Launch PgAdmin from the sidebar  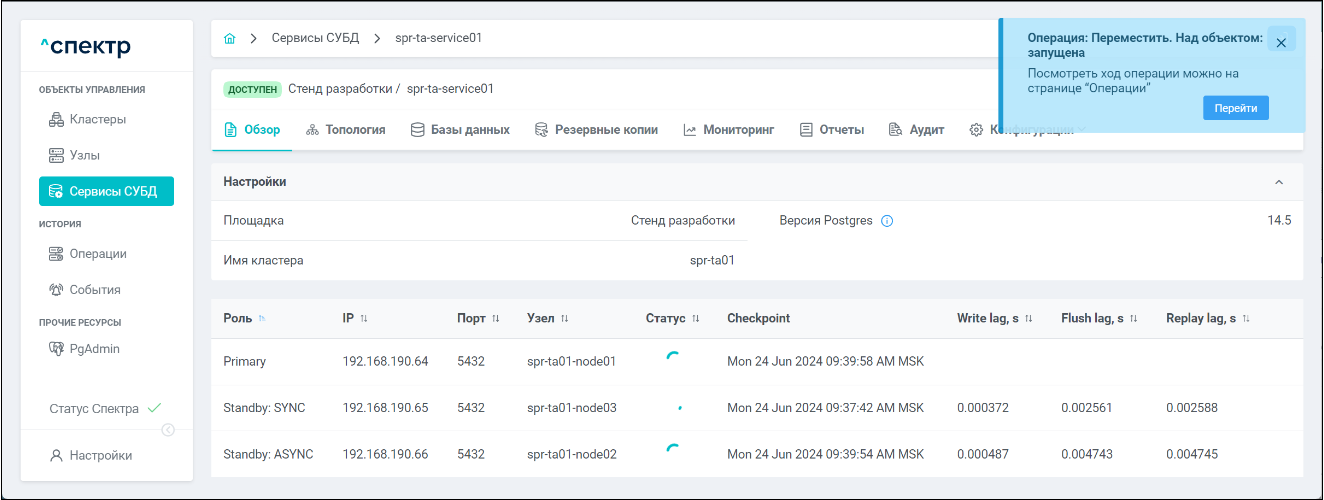point(94,349)
